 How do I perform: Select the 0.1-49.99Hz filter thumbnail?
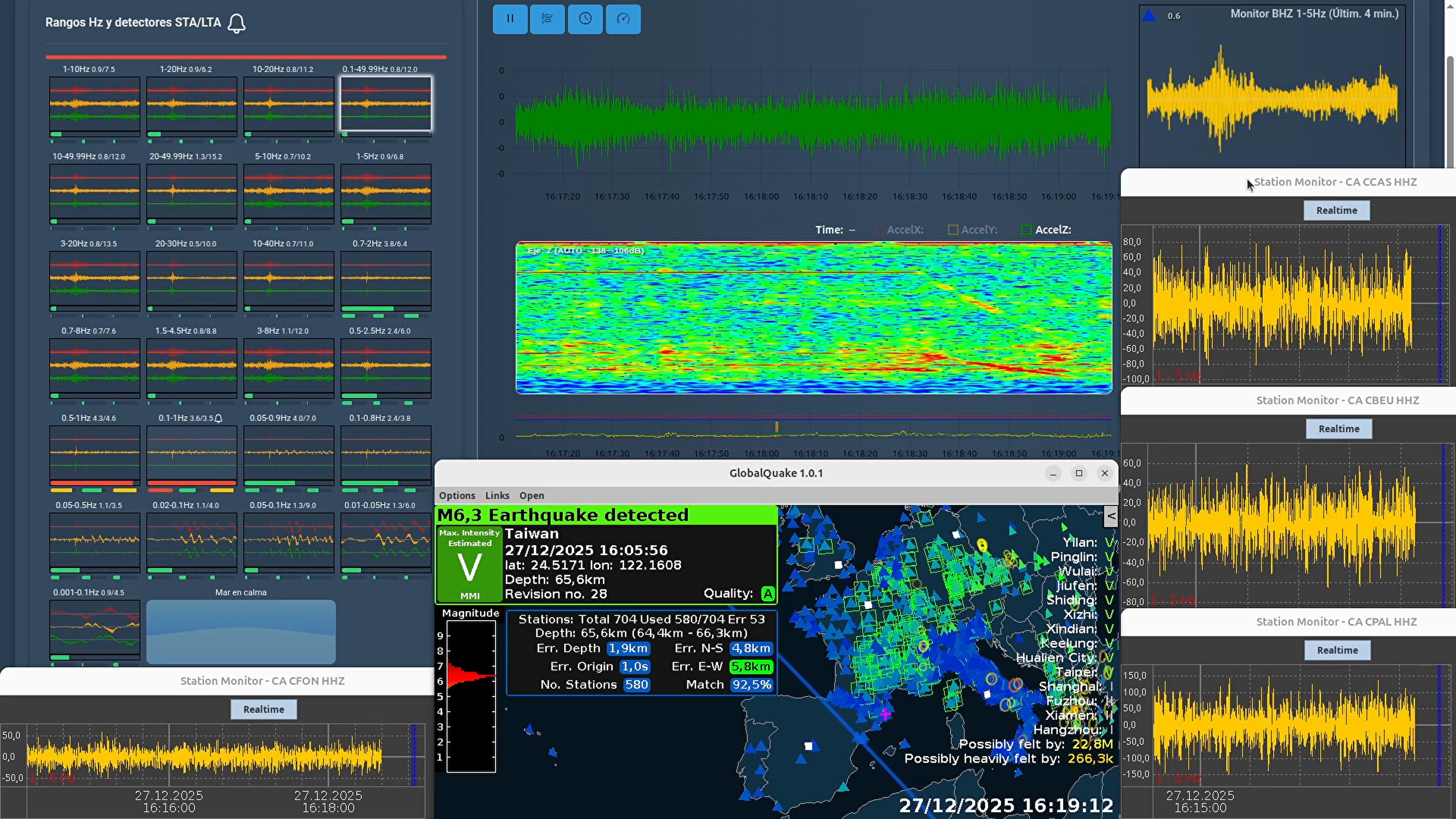point(386,104)
